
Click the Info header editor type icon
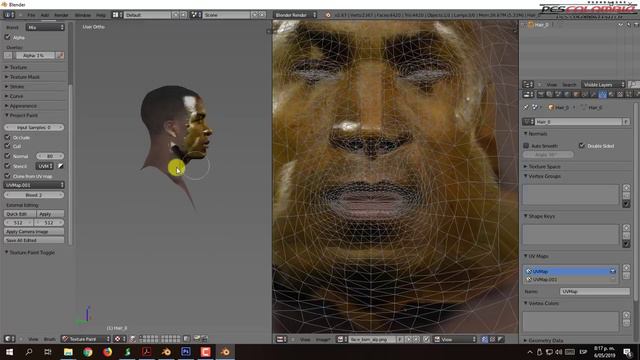coord(9,15)
